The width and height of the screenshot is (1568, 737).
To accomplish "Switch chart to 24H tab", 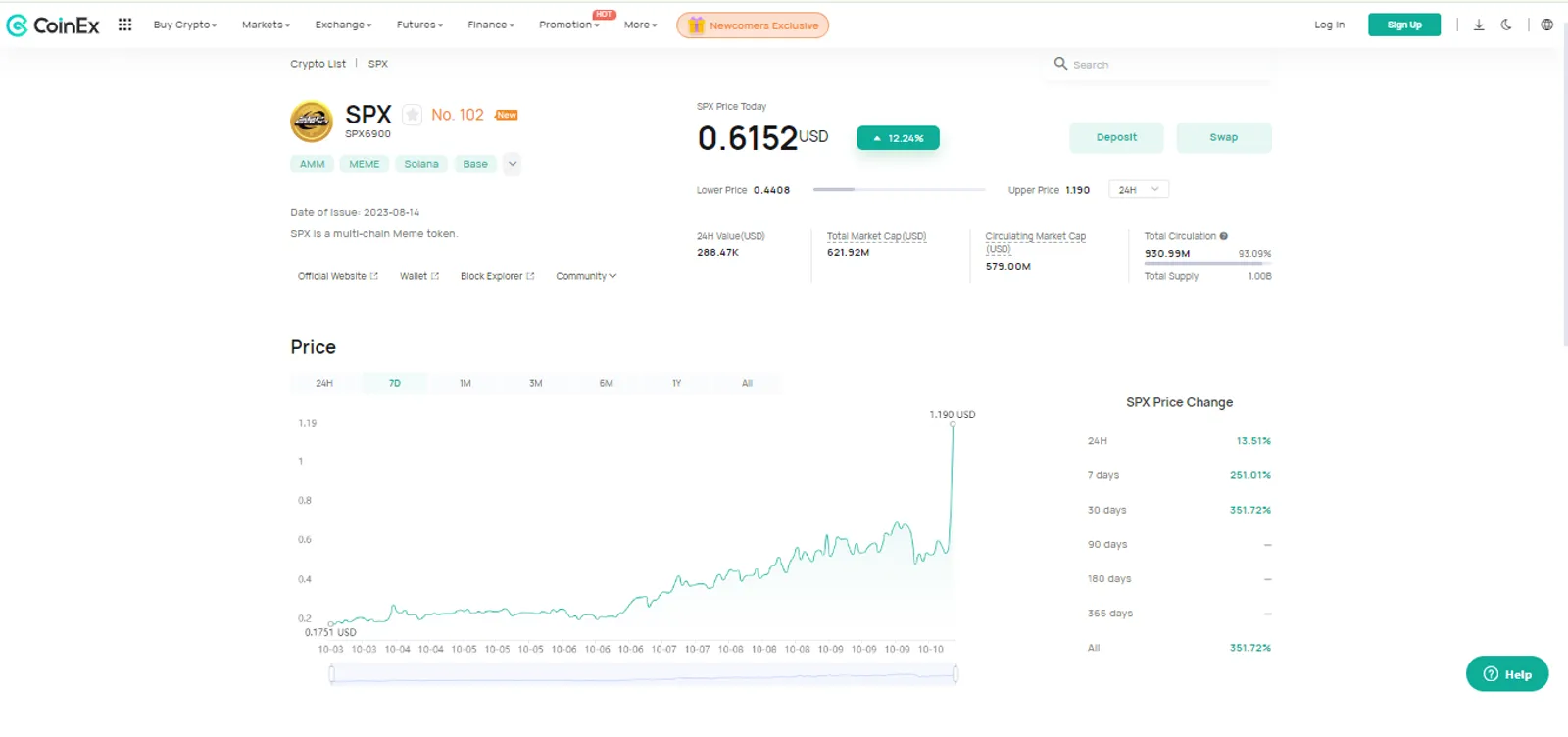I will 324,383.
